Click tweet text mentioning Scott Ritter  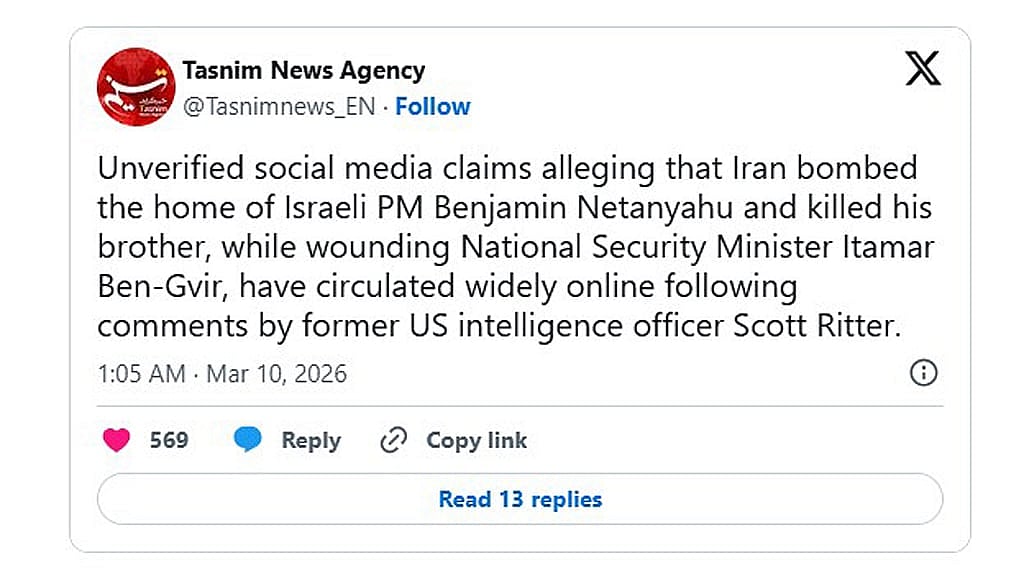(816, 325)
